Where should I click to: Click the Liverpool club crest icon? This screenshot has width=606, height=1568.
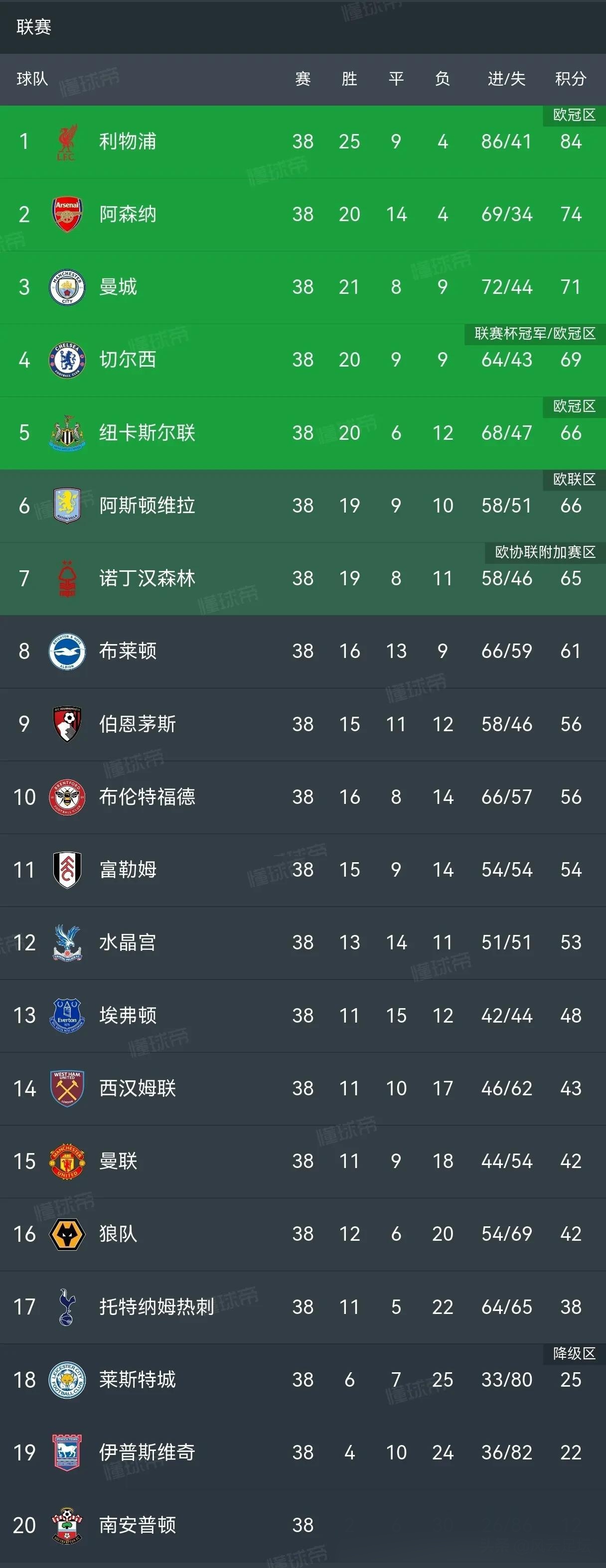tap(67, 142)
